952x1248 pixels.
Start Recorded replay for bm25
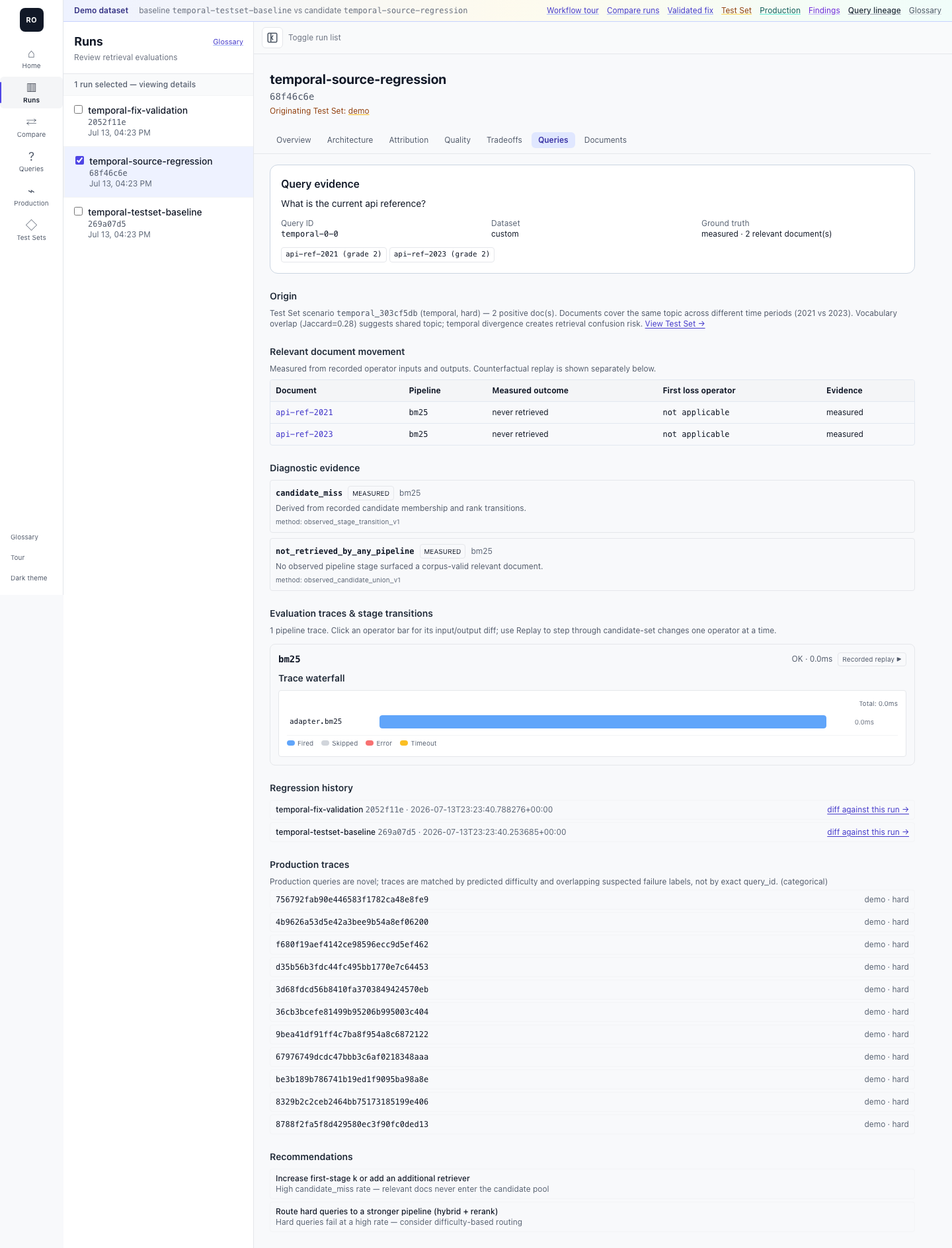[871, 660]
